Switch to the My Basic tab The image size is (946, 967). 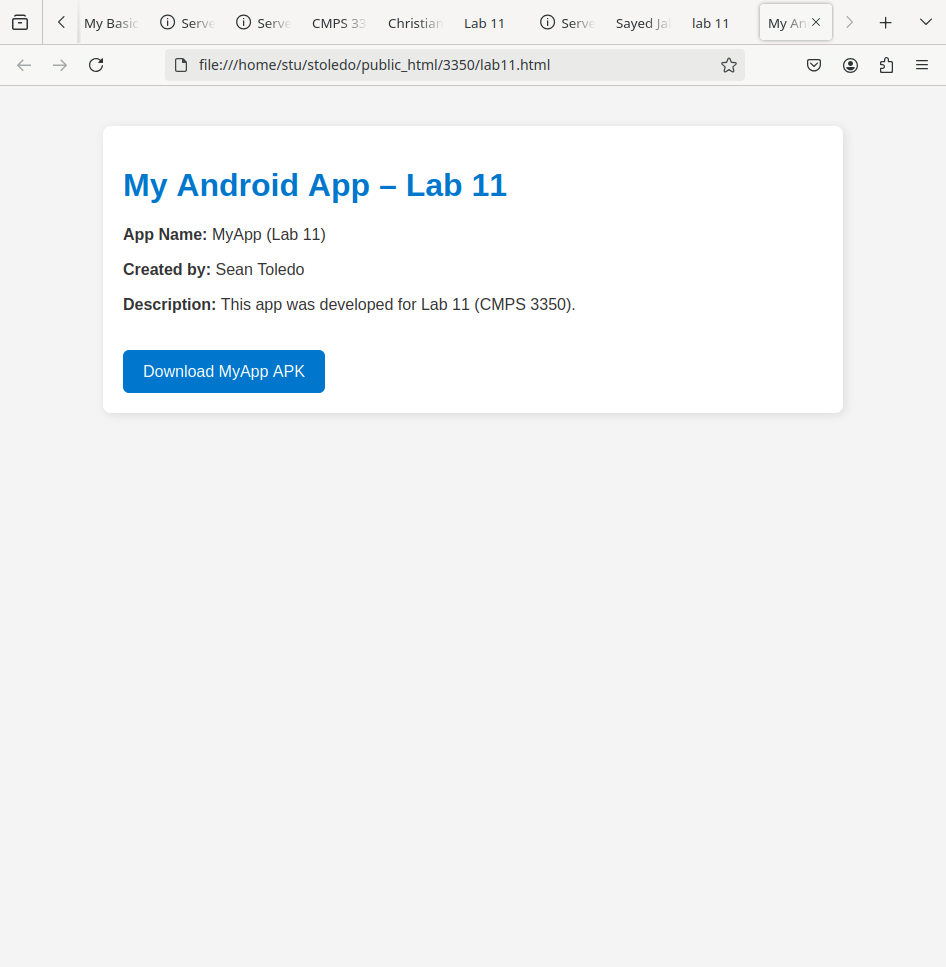110,23
